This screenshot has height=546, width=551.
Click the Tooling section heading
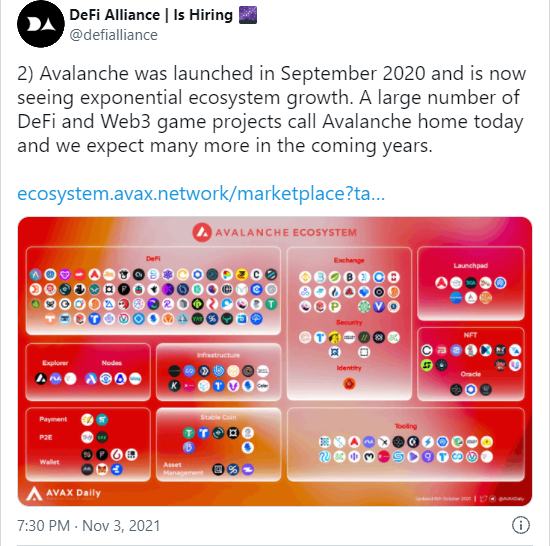[406, 426]
